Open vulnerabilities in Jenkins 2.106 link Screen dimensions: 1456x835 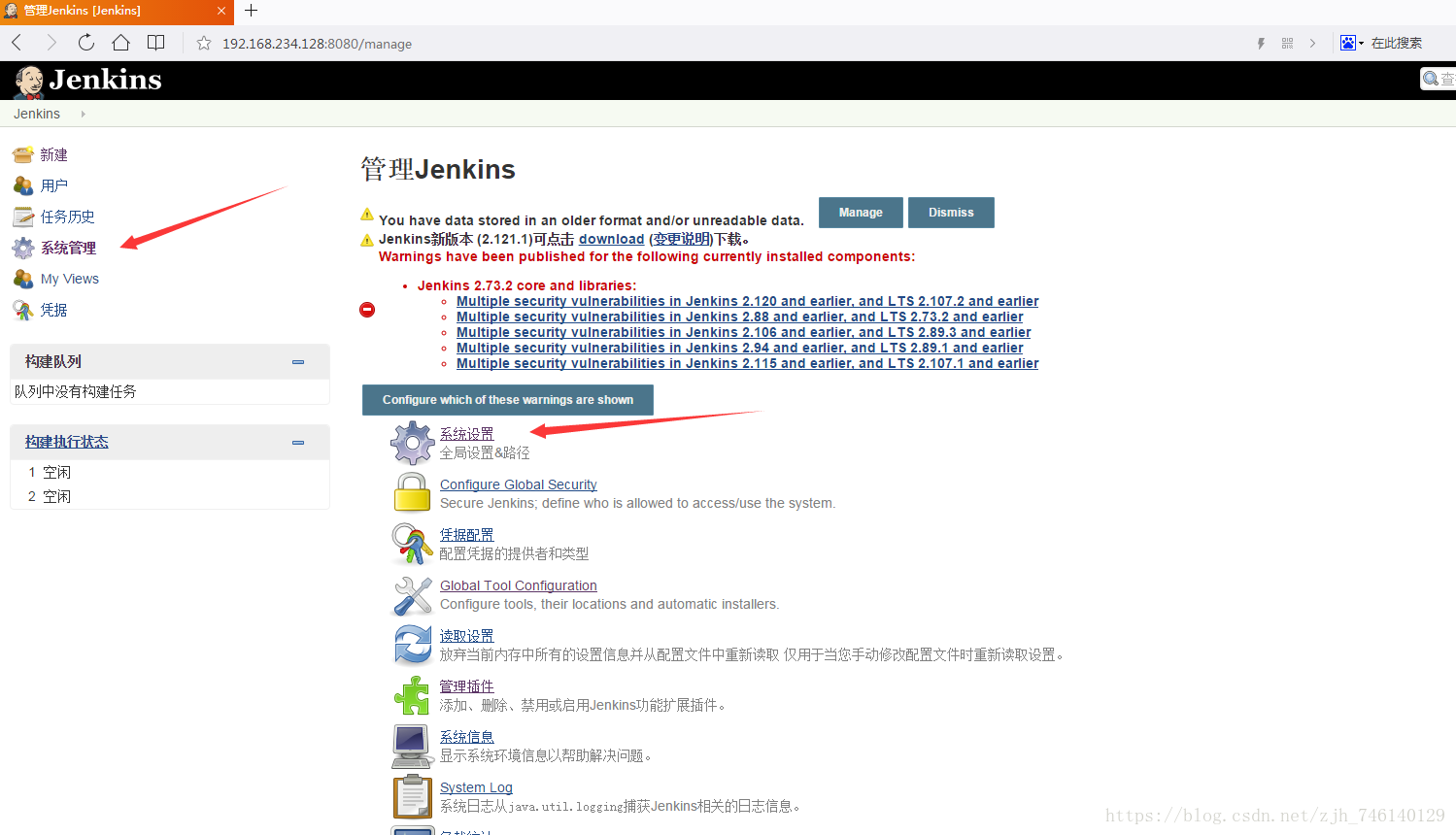(x=744, y=332)
